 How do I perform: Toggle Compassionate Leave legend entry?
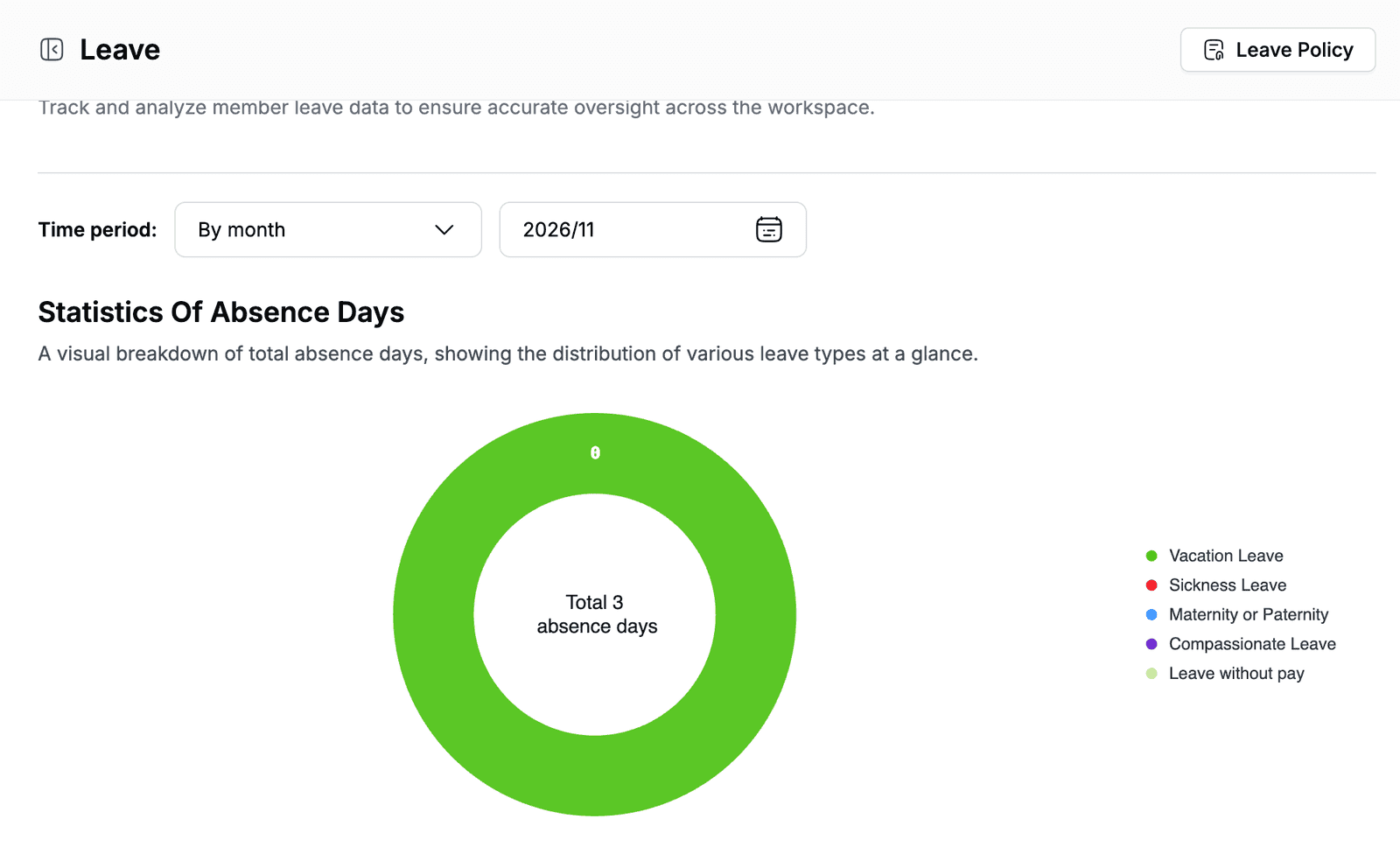(1241, 644)
